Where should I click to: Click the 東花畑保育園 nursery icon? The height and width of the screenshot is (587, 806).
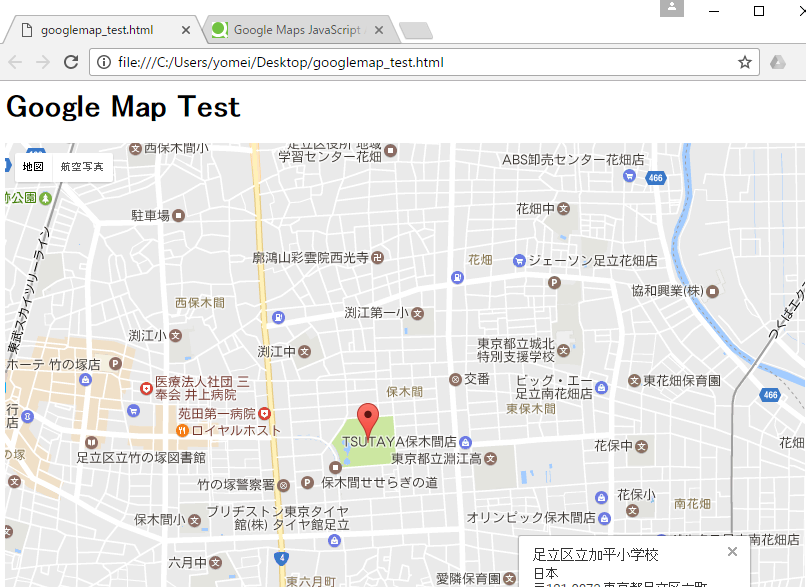click(x=635, y=380)
